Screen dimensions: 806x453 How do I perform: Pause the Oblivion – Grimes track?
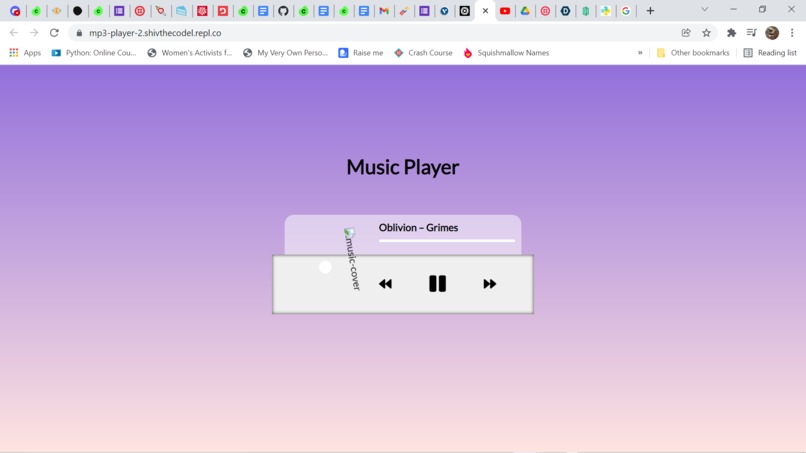[x=437, y=284]
